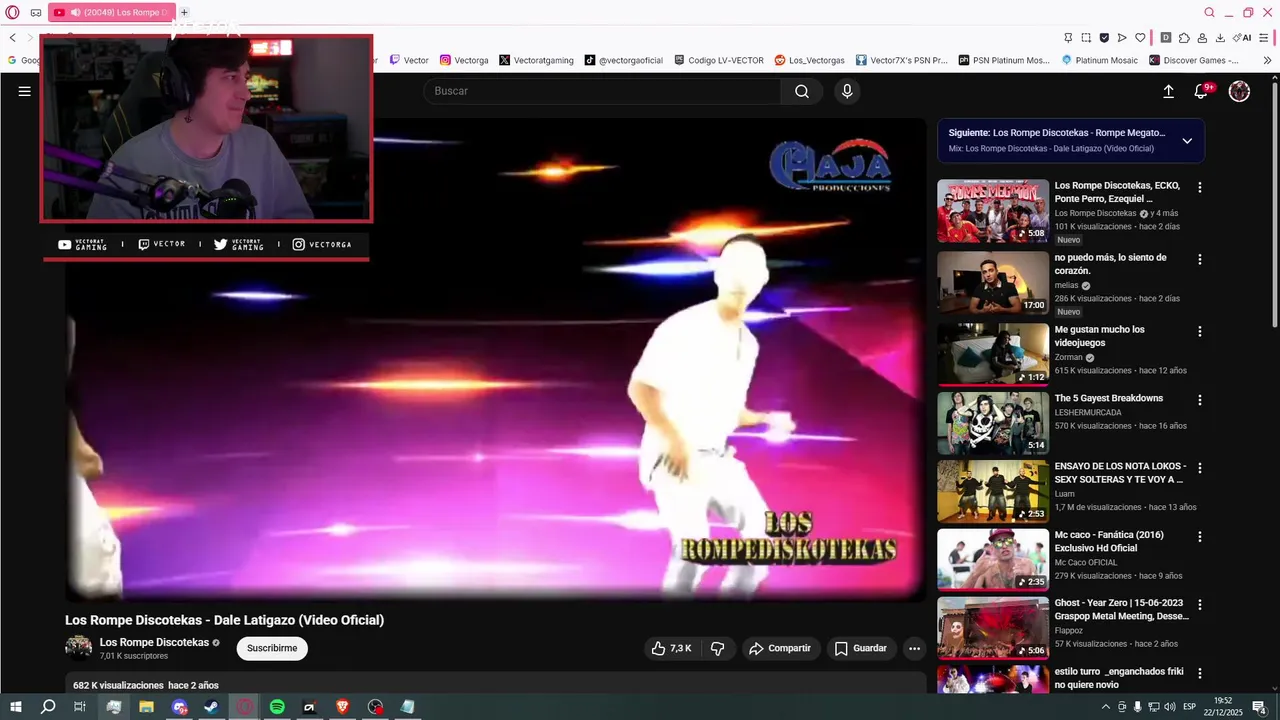The width and height of the screenshot is (1280, 720).
Task: Open Steam from the taskbar
Action: click(x=211, y=707)
